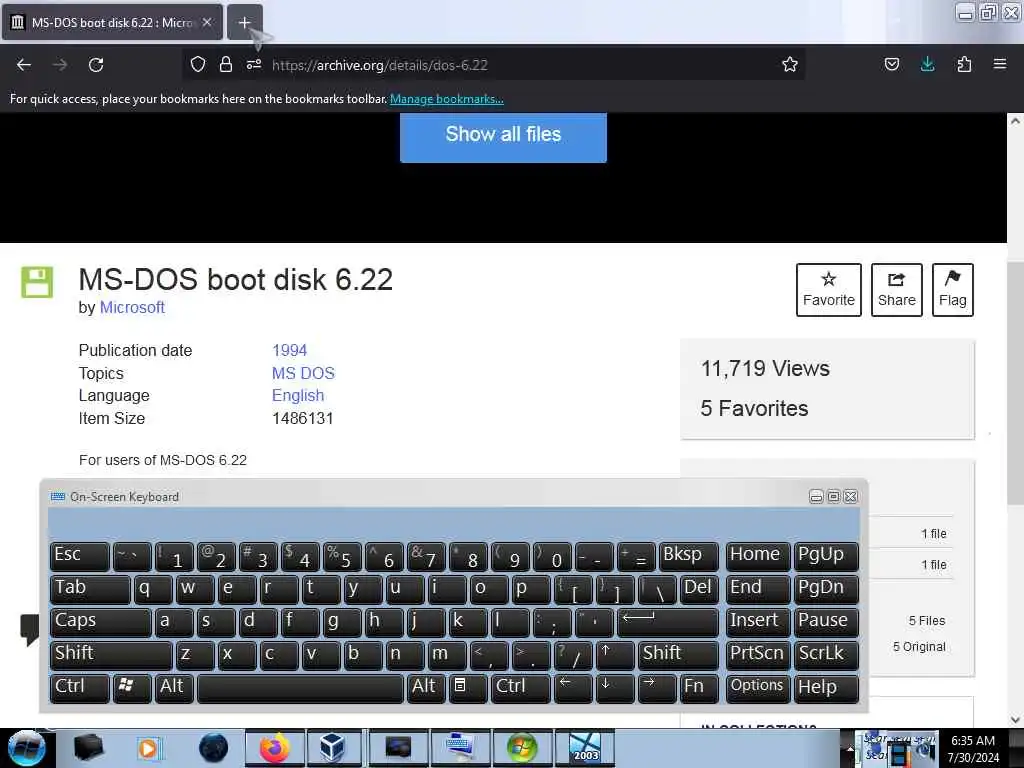Click the site security padlock icon
The image size is (1024, 768).
226,64
